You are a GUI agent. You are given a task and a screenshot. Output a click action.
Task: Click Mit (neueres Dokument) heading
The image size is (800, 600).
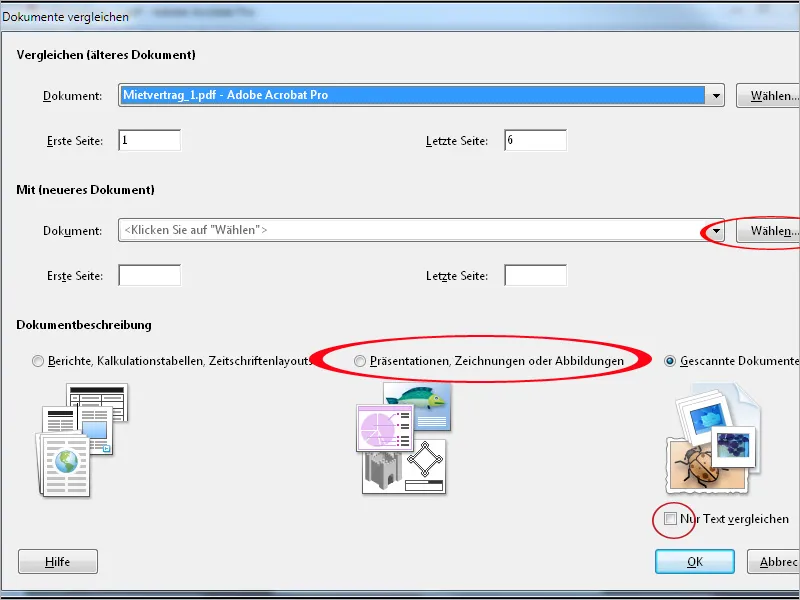coord(85,190)
